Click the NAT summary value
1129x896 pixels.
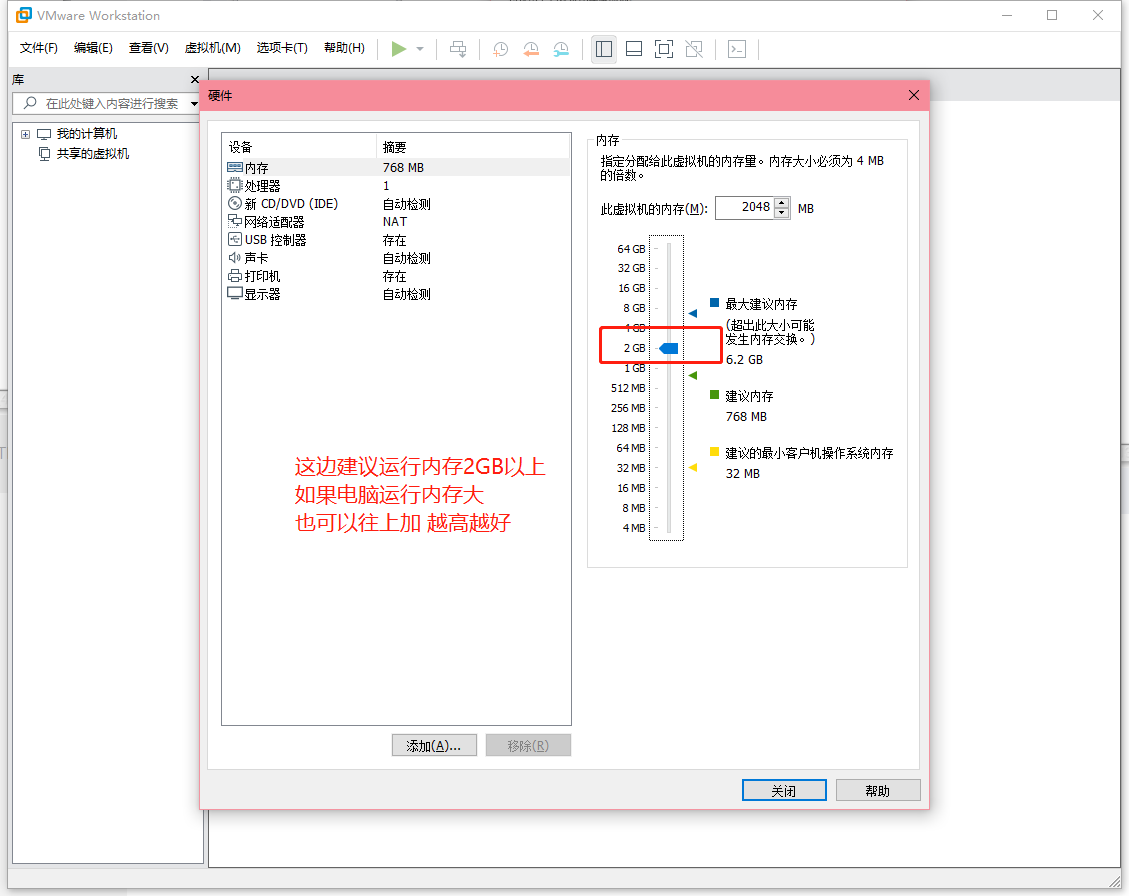pos(395,222)
